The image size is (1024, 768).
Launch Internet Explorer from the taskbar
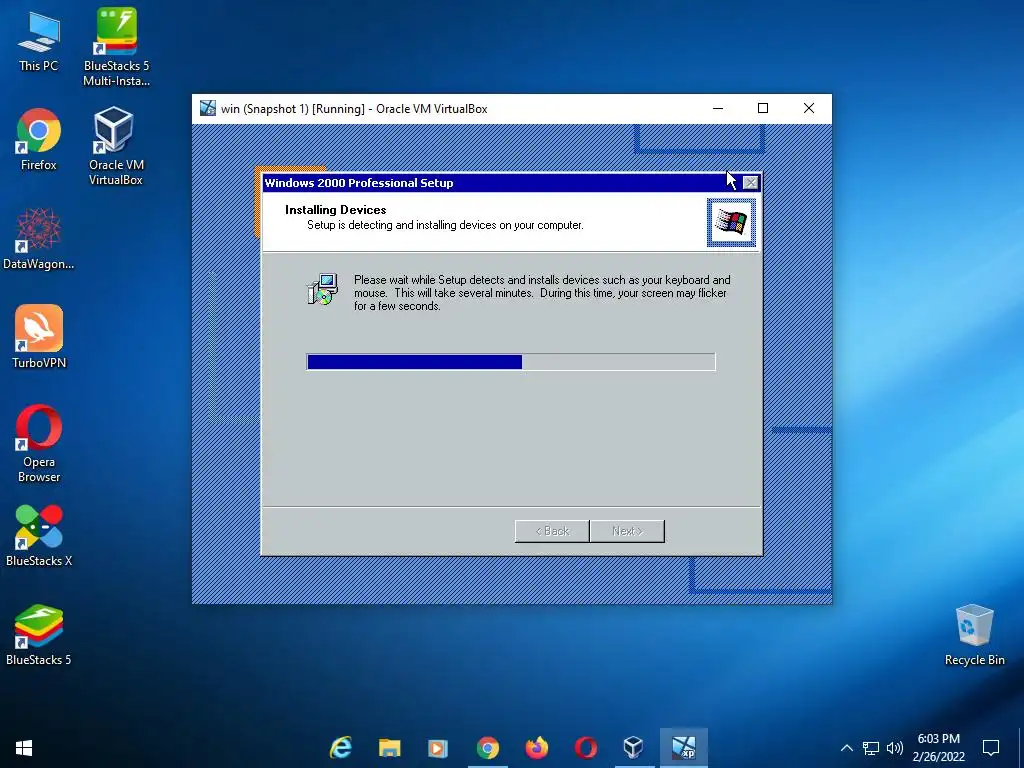point(341,748)
